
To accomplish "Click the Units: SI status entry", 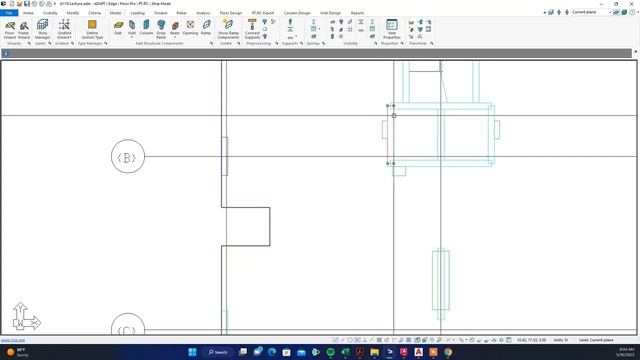I will [560, 340].
